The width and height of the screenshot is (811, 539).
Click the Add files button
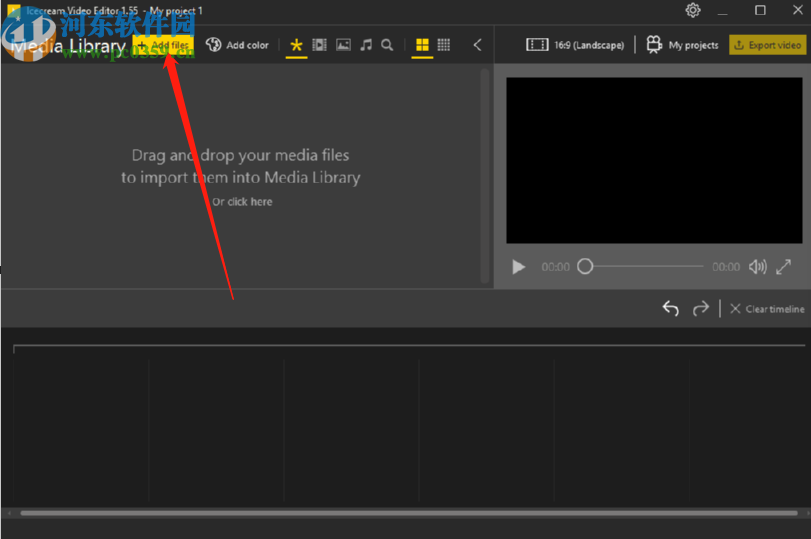point(163,46)
